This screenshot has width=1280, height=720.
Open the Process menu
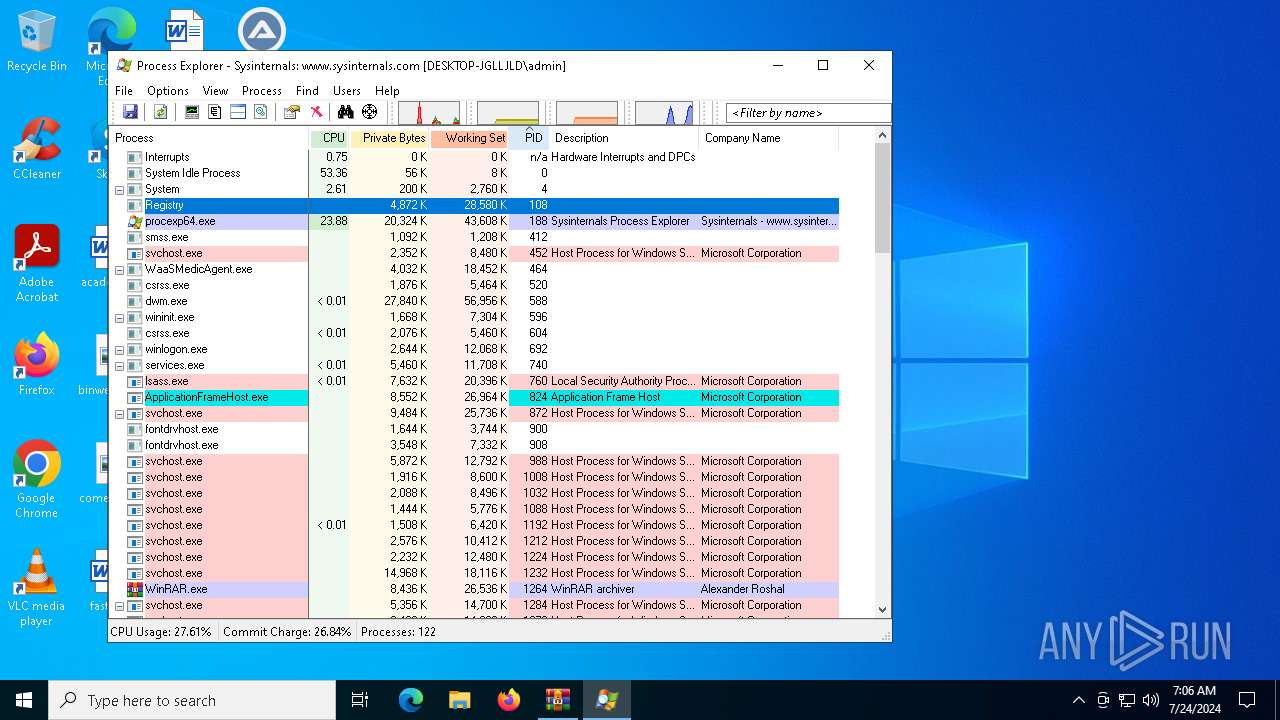(262, 90)
